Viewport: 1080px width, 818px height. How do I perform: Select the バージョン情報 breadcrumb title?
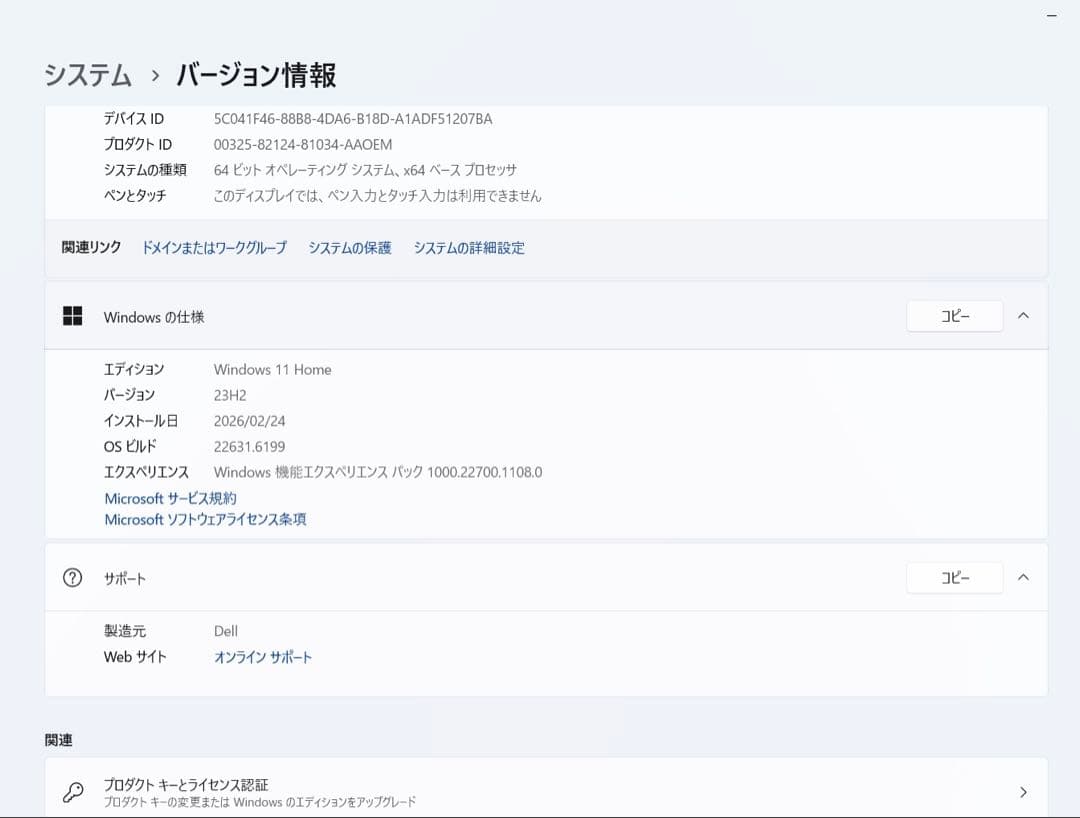point(256,76)
